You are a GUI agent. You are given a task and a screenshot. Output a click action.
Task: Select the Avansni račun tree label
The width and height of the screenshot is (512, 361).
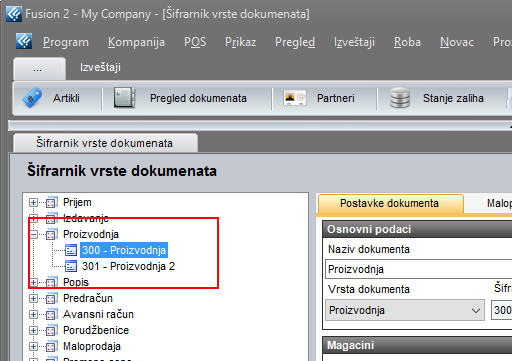tap(98, 314)
